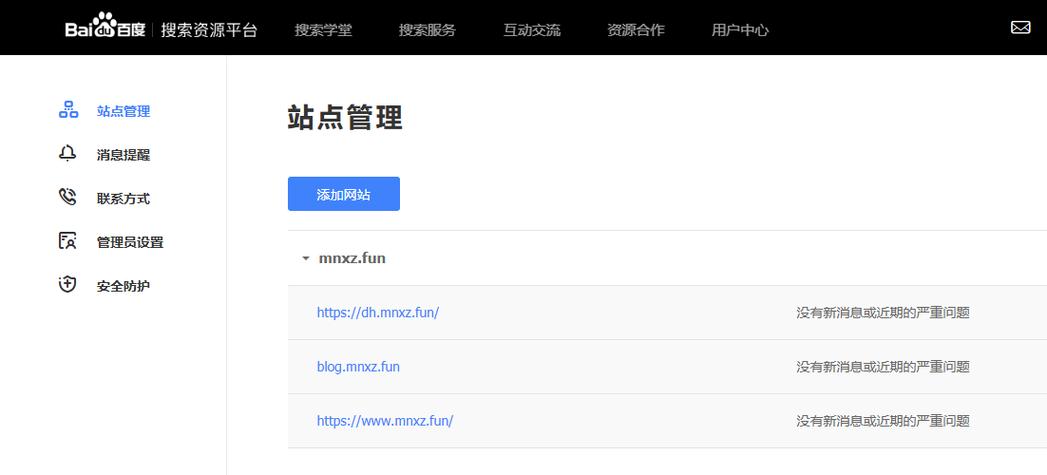Select 联系方式 in the sidebar
Viewport: 1047px width, 475px height.
[124, 198]
